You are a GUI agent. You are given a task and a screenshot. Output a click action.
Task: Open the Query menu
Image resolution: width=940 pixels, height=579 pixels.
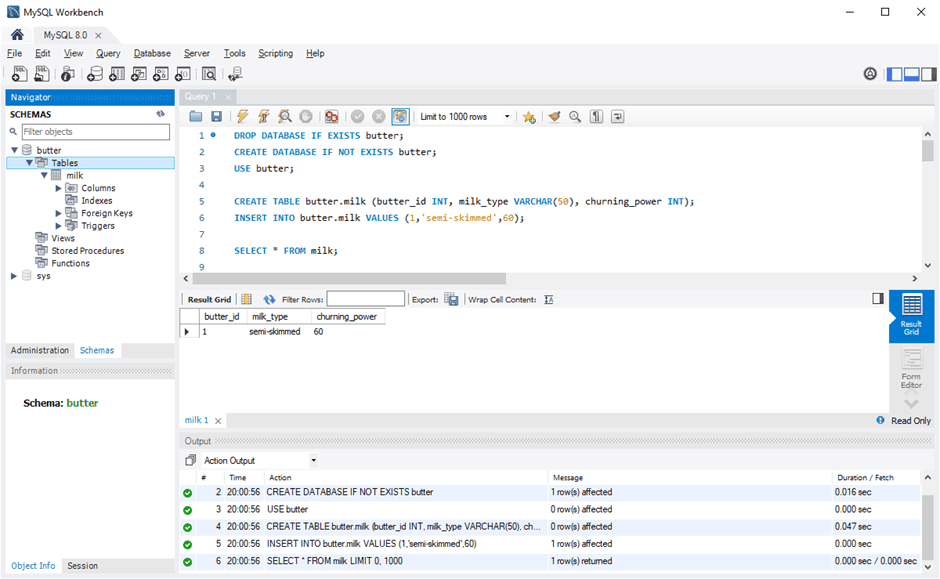(x=107, y=53)
